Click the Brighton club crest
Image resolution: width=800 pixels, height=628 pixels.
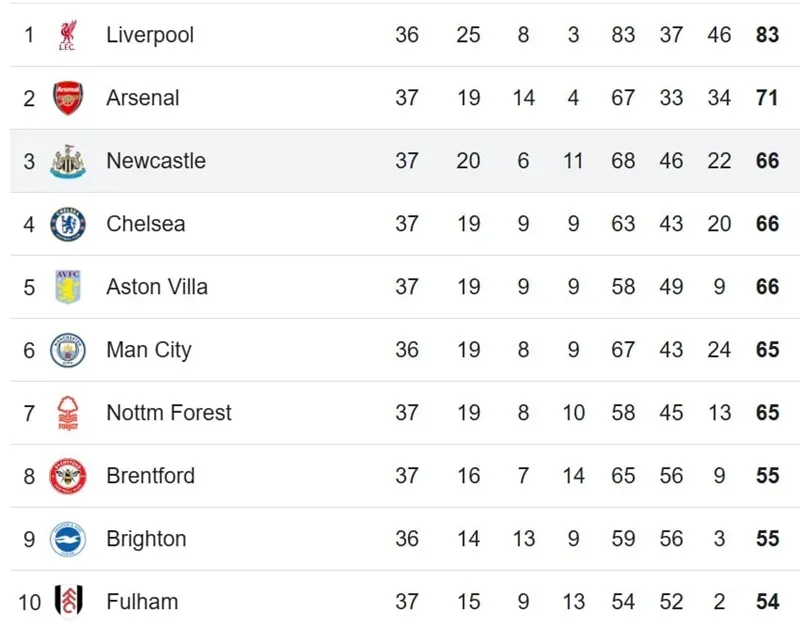(x=68, y=539)
